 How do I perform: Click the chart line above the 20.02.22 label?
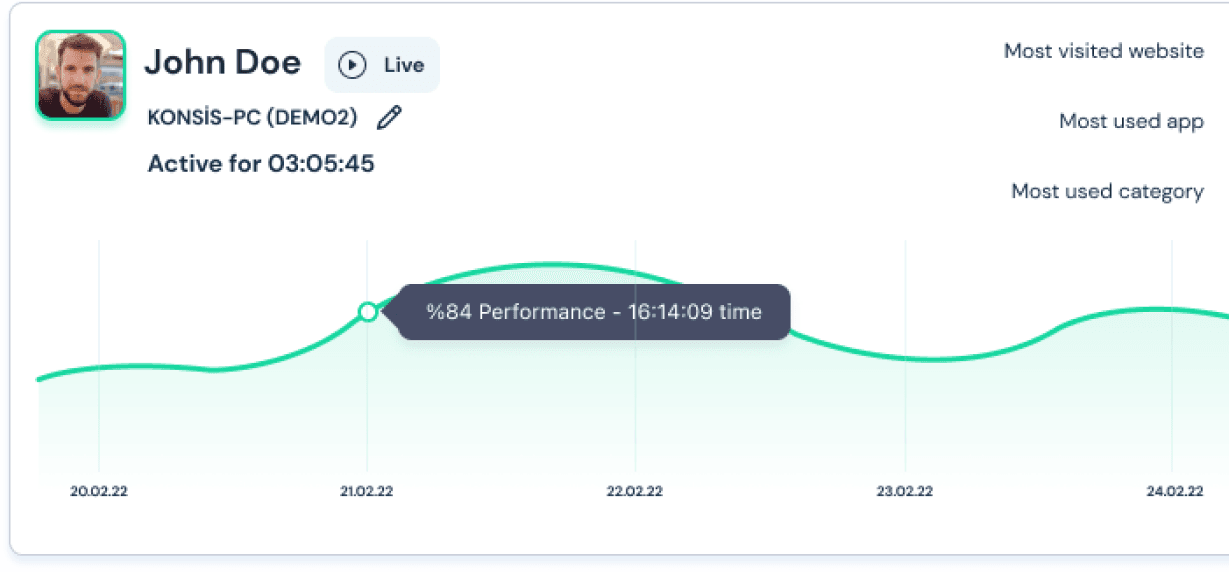coord(99,367)
